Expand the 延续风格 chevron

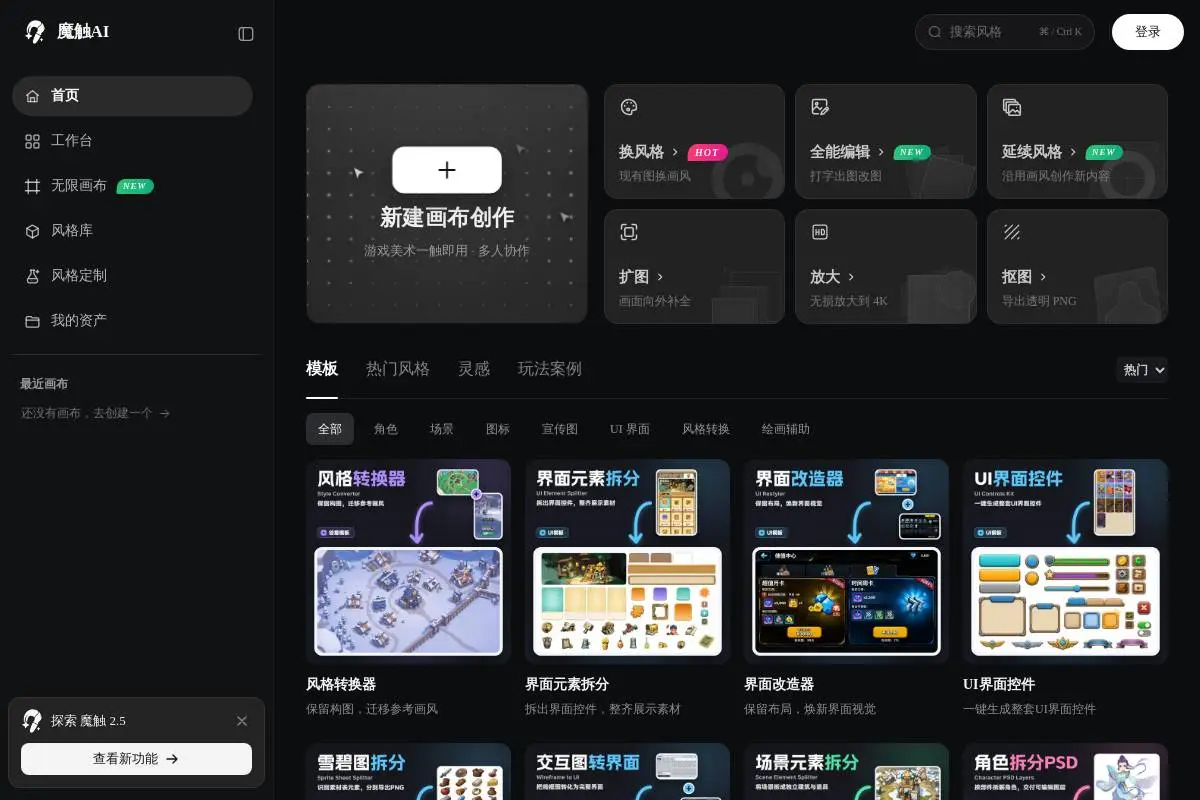pos(1073,152)
